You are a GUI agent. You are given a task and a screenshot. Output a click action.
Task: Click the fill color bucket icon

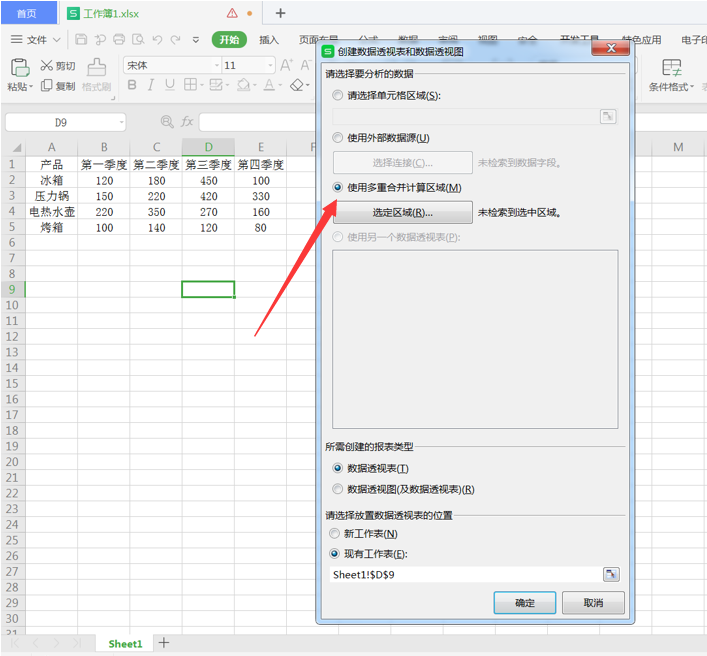pos(243,85)
